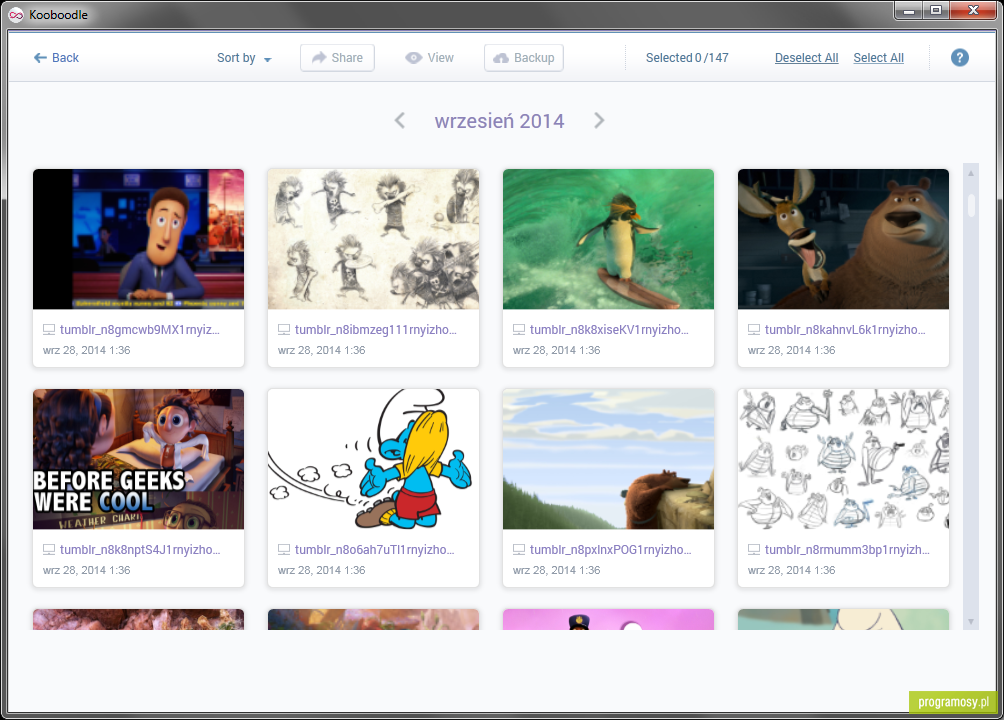
Task: Select the Before Geeks Were Cool thumbnail
Action: pos(138,459)
